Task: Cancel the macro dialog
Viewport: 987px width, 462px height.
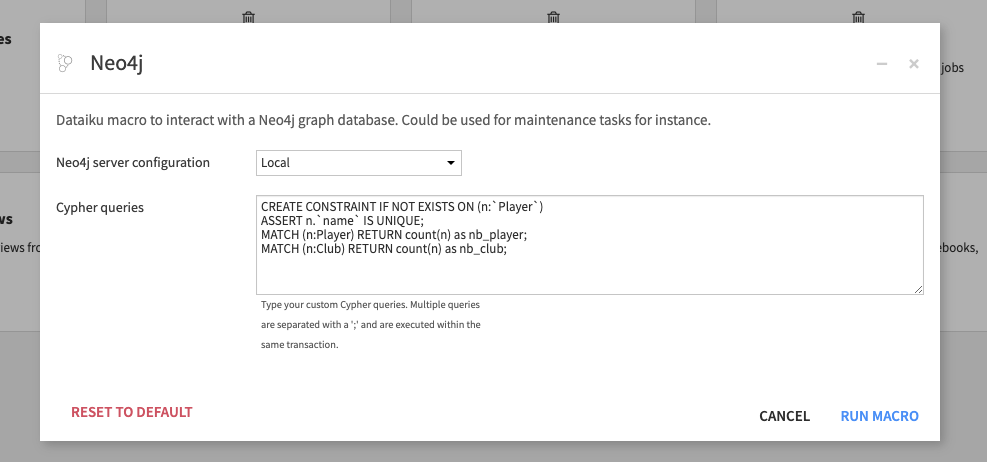Action: 784,416
